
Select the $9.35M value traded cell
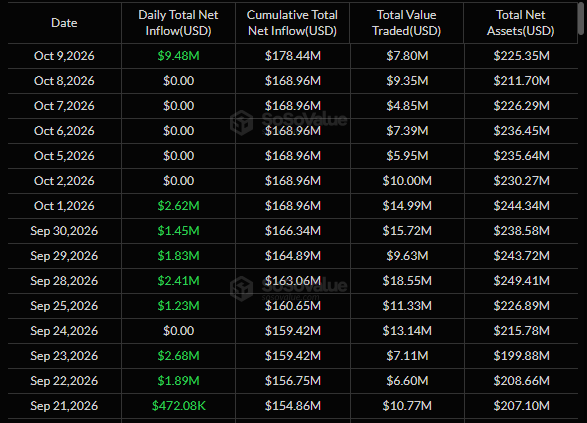(x=407, y=81)
